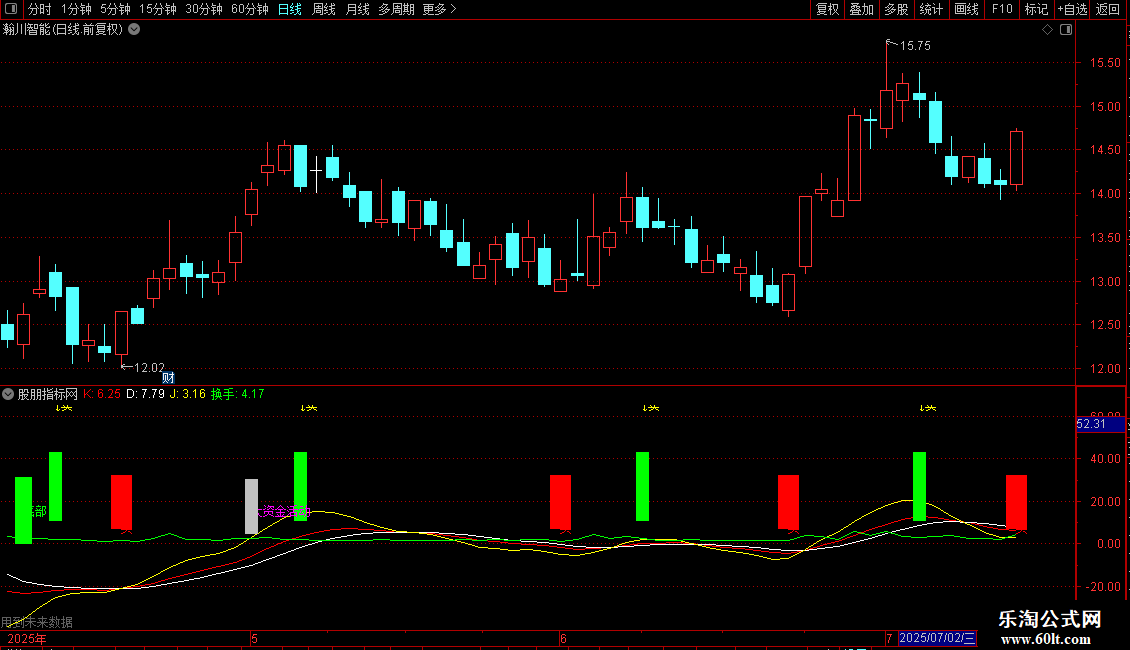The image size is (1130, 650).
Task: Click the K: 6.25 indicator value
Action: pos(102,394)
